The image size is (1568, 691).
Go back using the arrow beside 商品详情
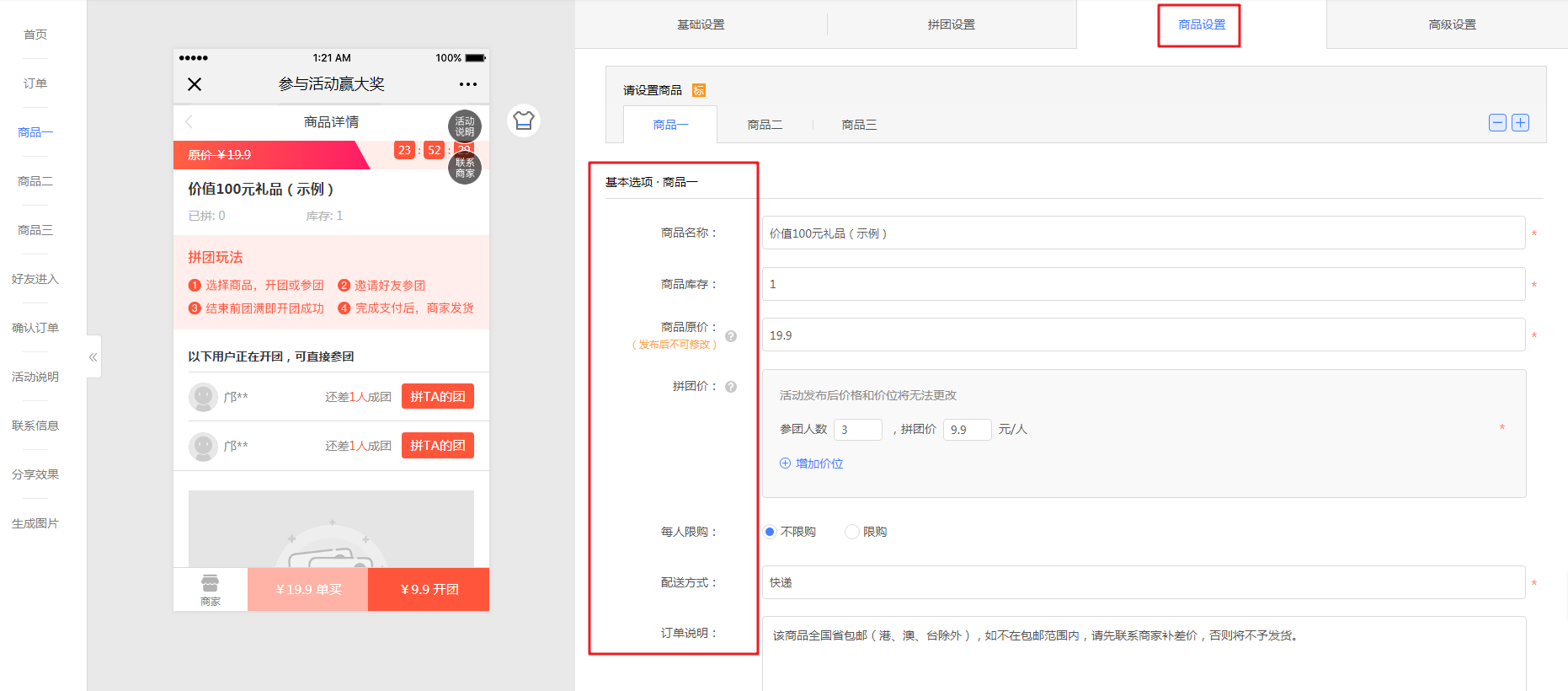click(189, 121)
